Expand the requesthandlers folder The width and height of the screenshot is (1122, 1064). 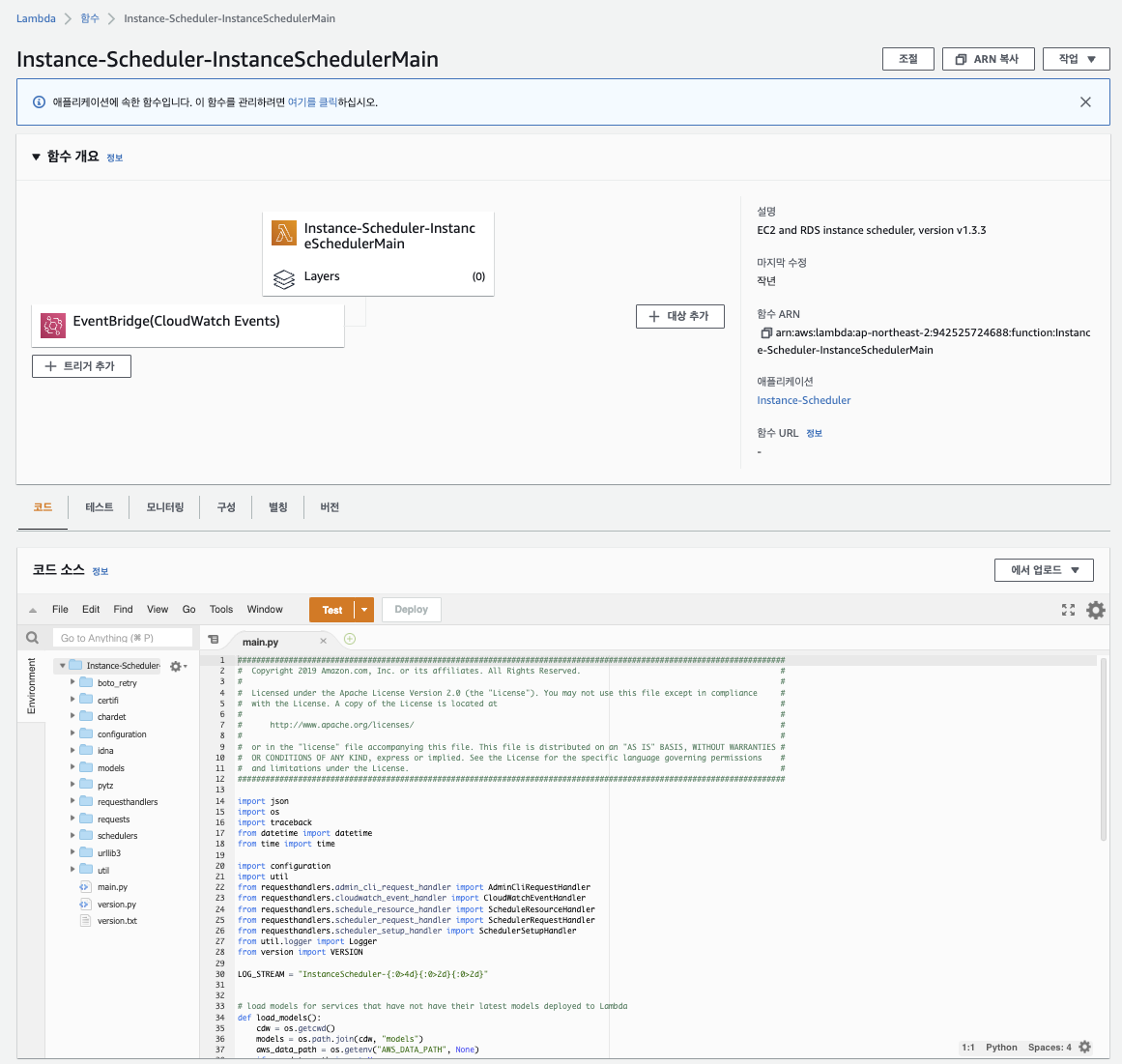tap(72, 801)
